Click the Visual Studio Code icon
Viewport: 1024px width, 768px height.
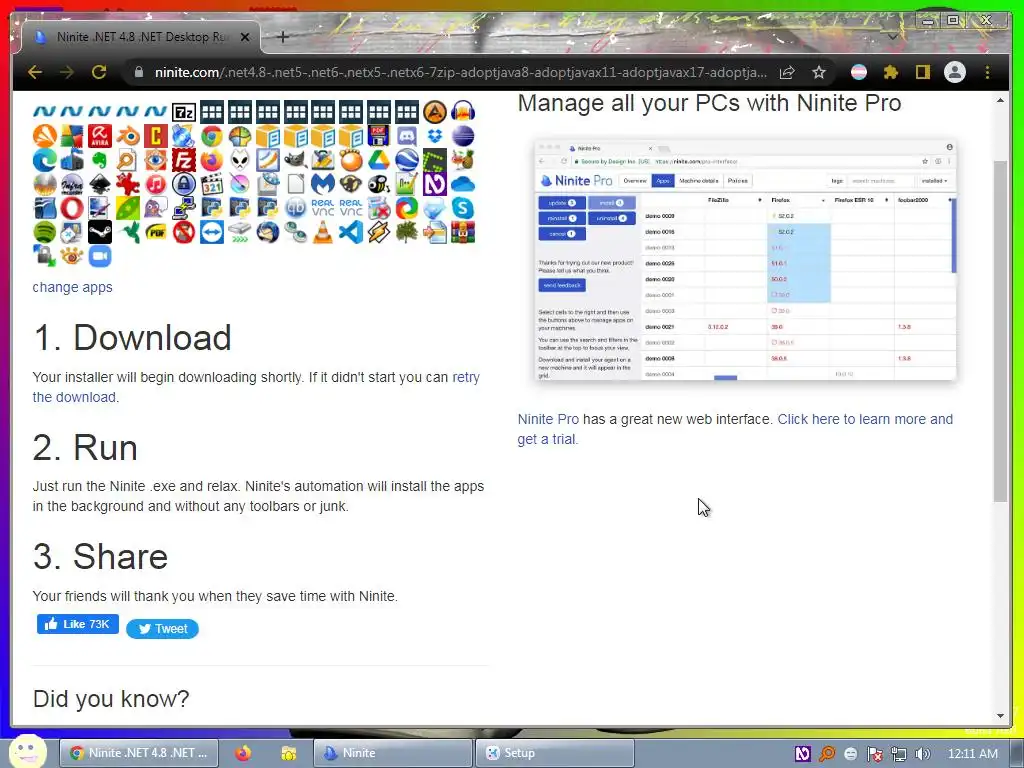351,232
